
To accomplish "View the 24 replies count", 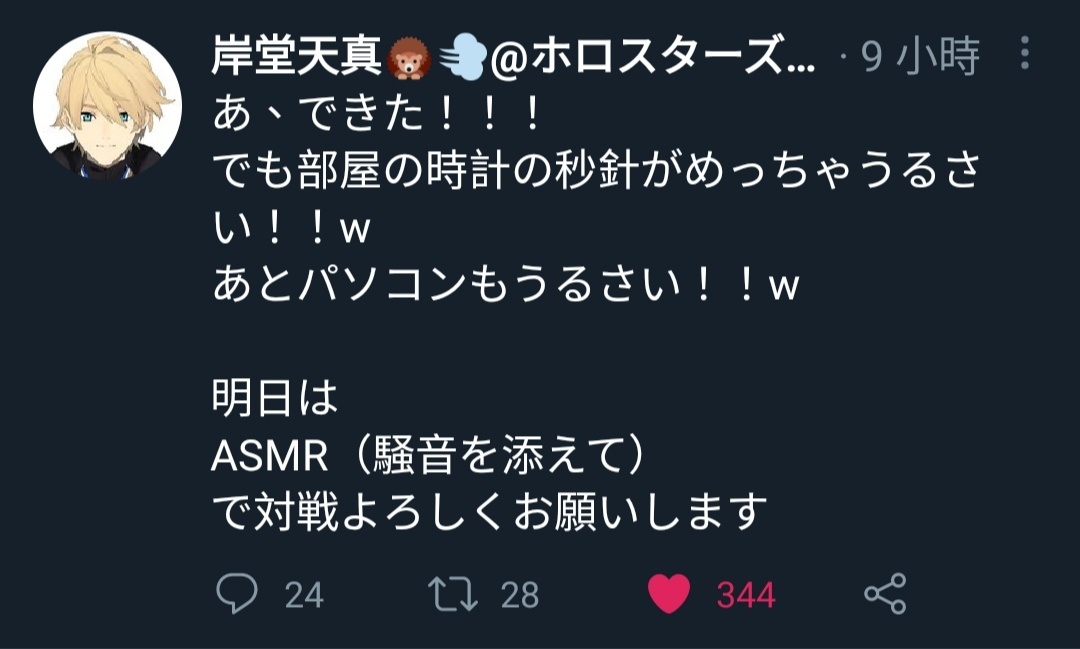I will click(x=304, y=595).
